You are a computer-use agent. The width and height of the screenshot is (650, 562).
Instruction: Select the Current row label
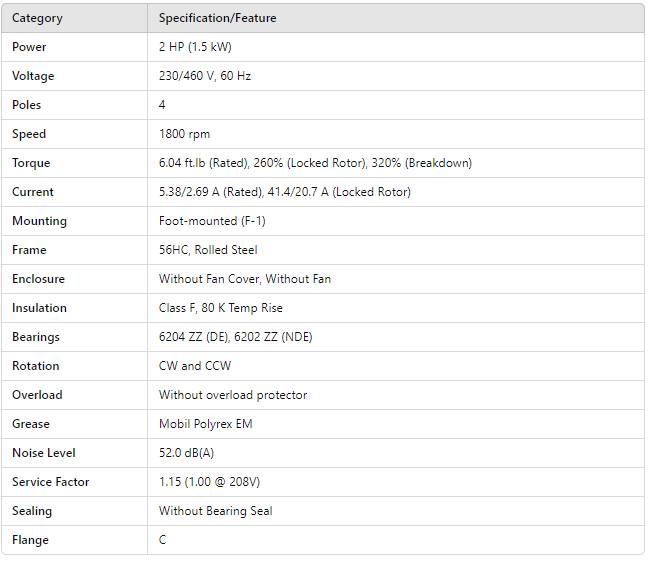(33, 192)
